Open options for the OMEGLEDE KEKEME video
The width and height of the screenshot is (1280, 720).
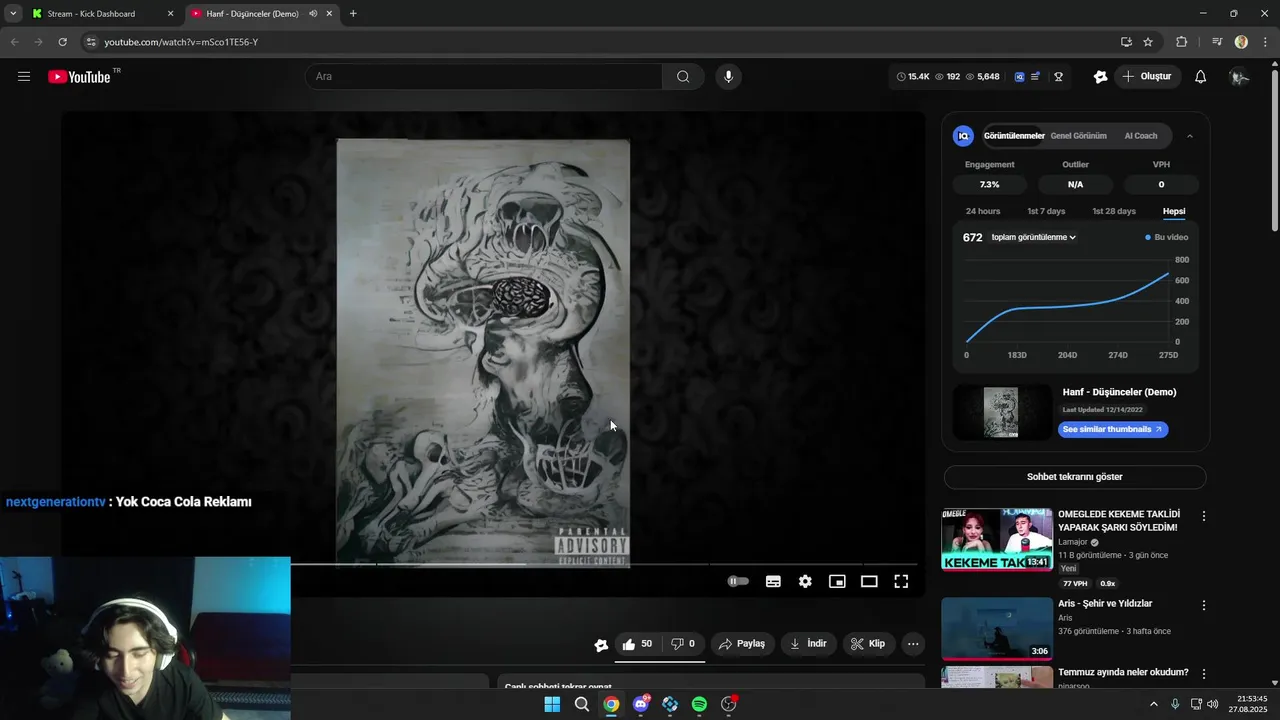coord(1204,516)
